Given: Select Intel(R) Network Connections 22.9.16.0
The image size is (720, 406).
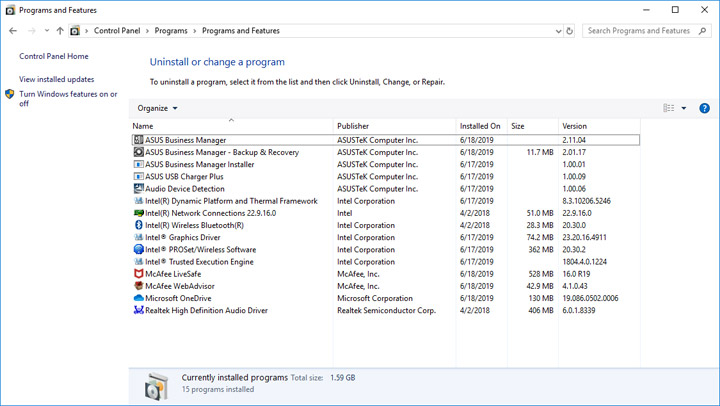Looking at the screenshot, I should pos(210,213).
